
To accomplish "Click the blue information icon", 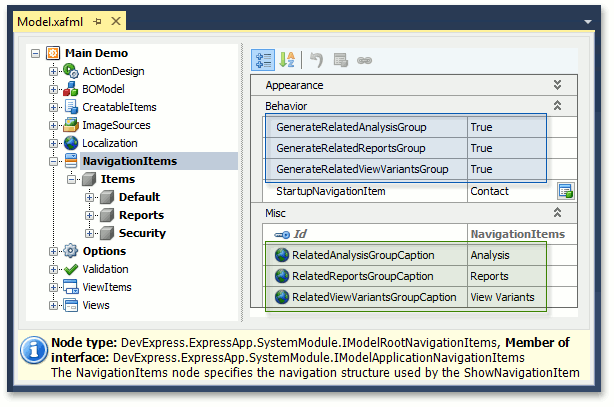I will click(34, 350).
